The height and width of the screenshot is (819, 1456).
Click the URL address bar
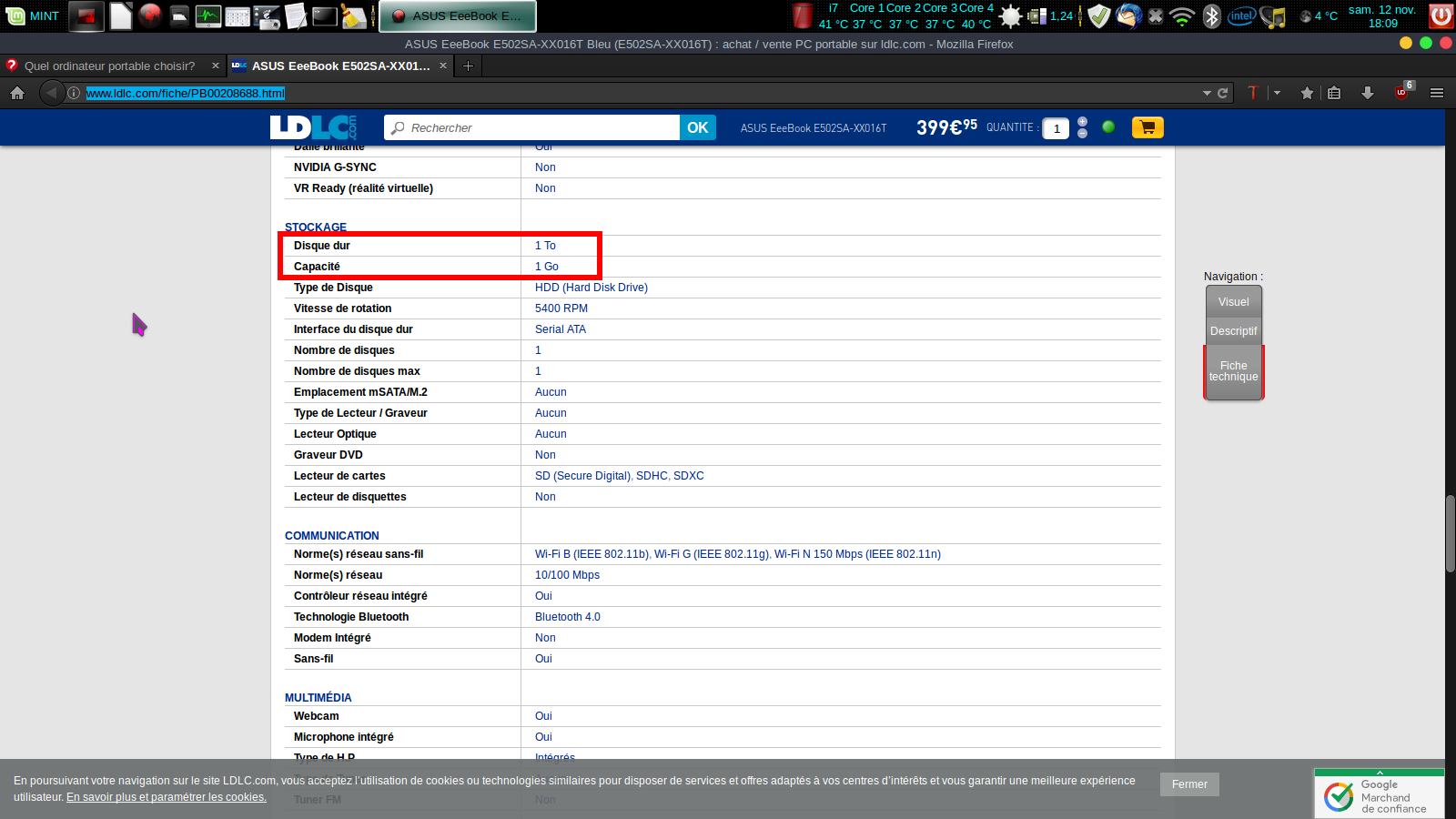637,93
